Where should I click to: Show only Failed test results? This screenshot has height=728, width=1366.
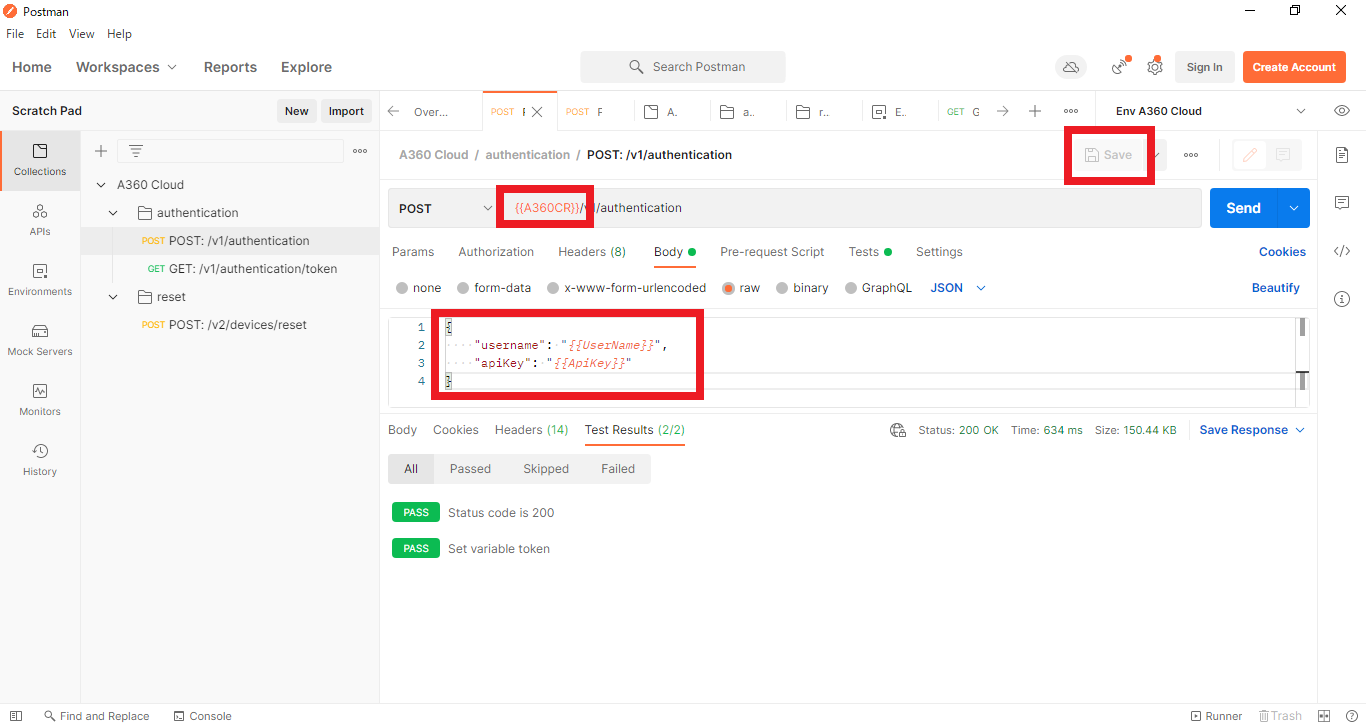(618, 469)
